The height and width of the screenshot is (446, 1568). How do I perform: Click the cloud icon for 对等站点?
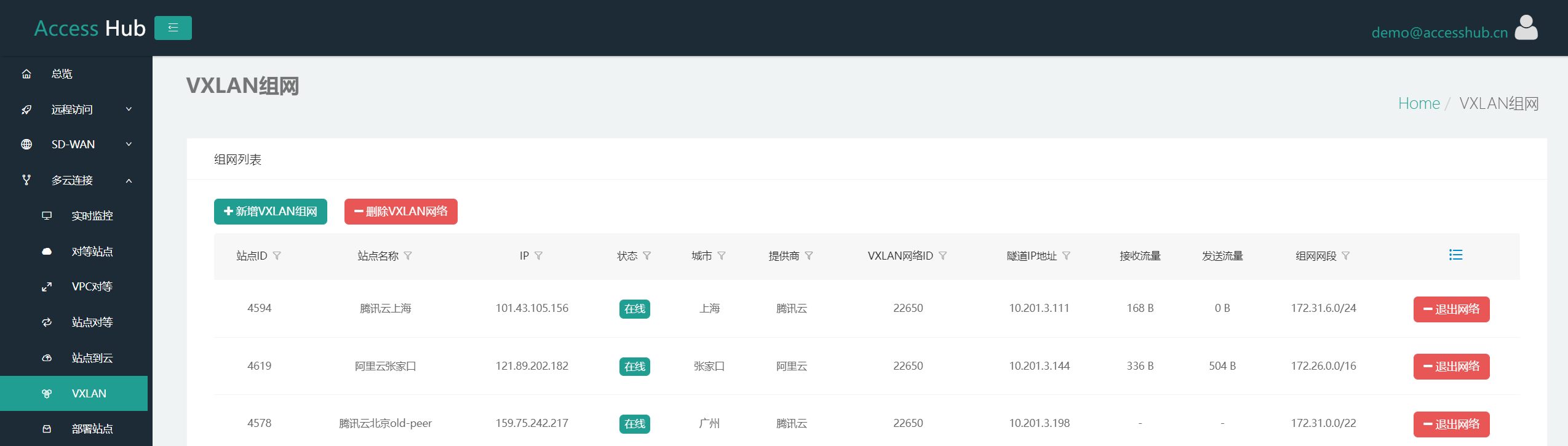(x=47, y=252)
